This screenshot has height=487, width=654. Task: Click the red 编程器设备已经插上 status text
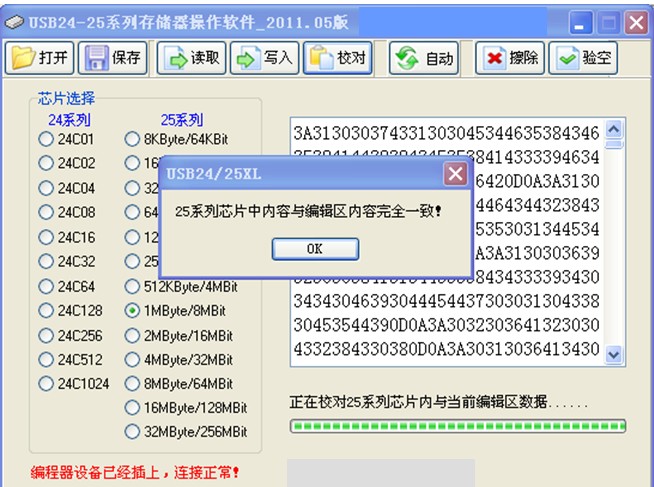[x=135, y=472]
